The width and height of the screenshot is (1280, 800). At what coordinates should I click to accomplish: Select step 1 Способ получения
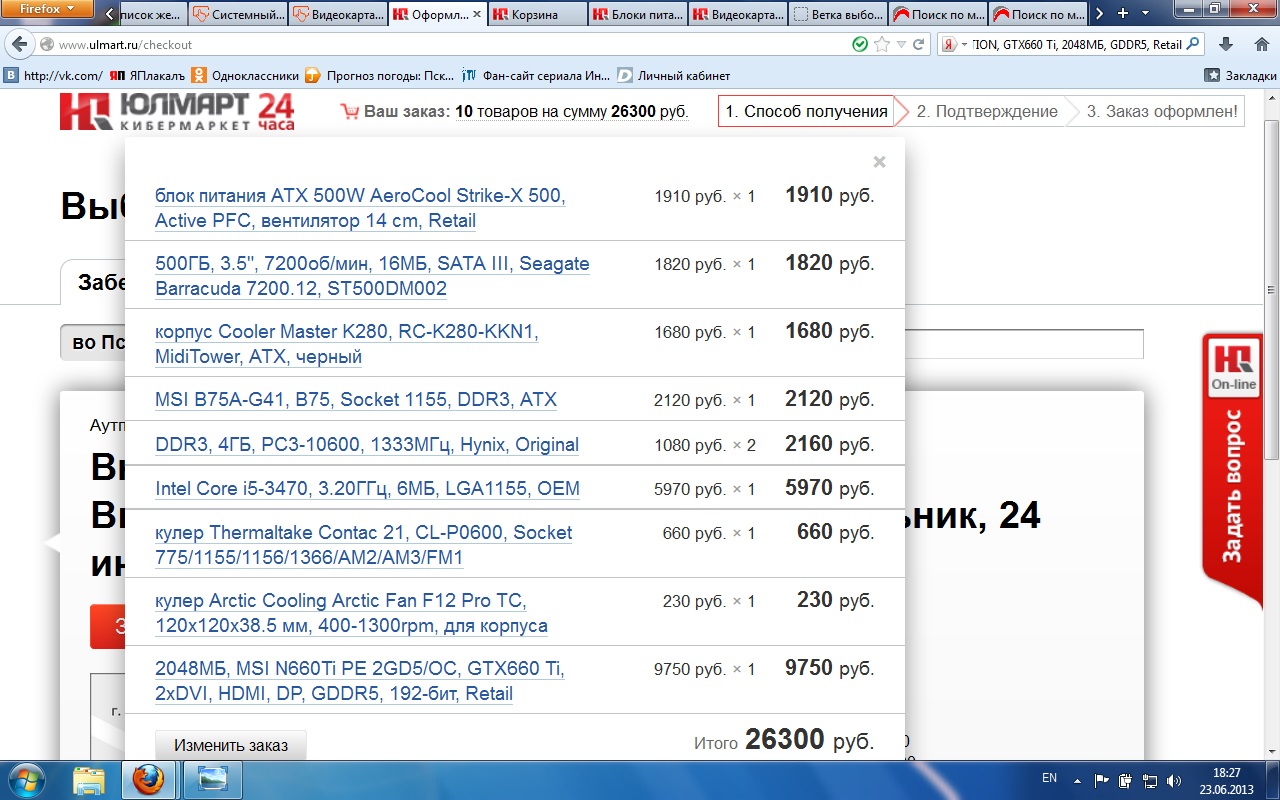[x=806, y=112]
